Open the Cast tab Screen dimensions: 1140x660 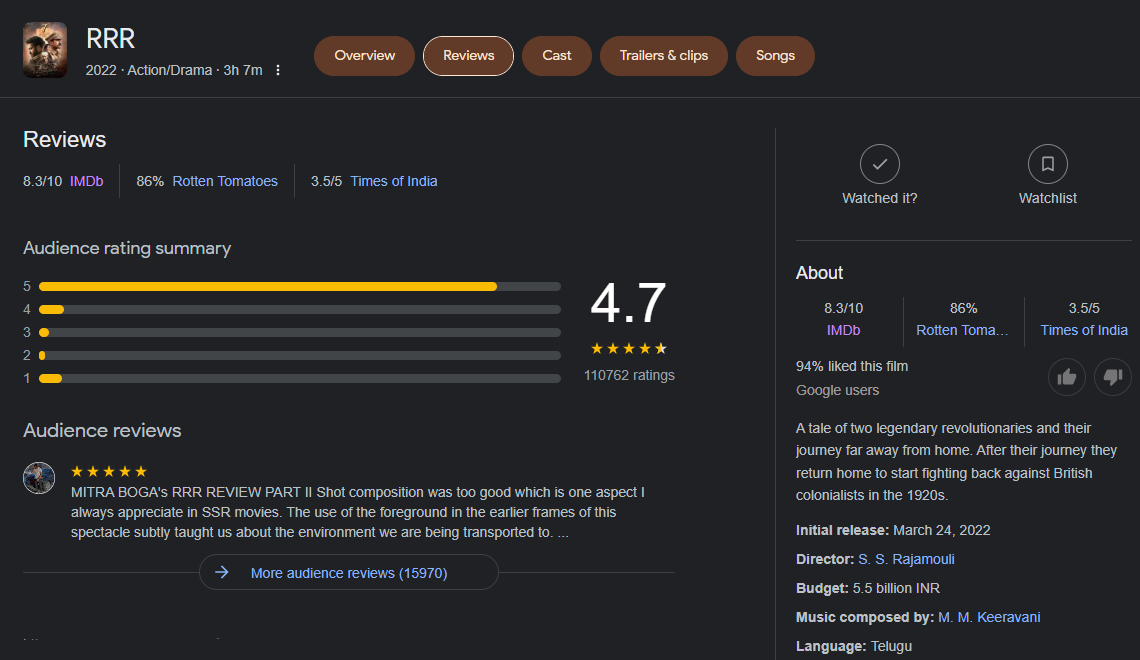pyautogui.click(x=557, y=56)
